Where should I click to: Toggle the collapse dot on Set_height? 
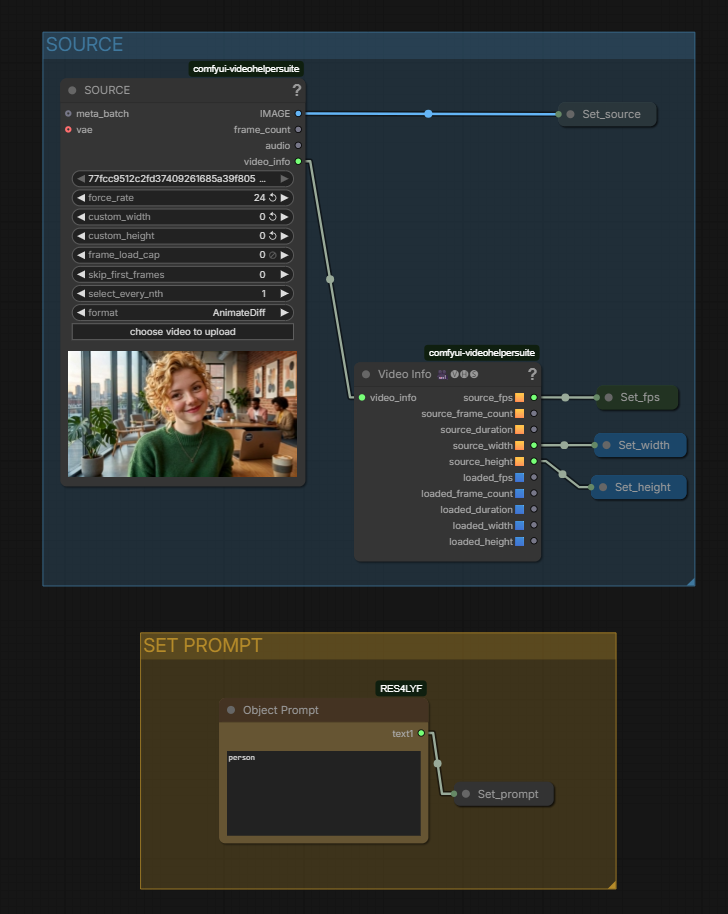(x=603, y=487)
